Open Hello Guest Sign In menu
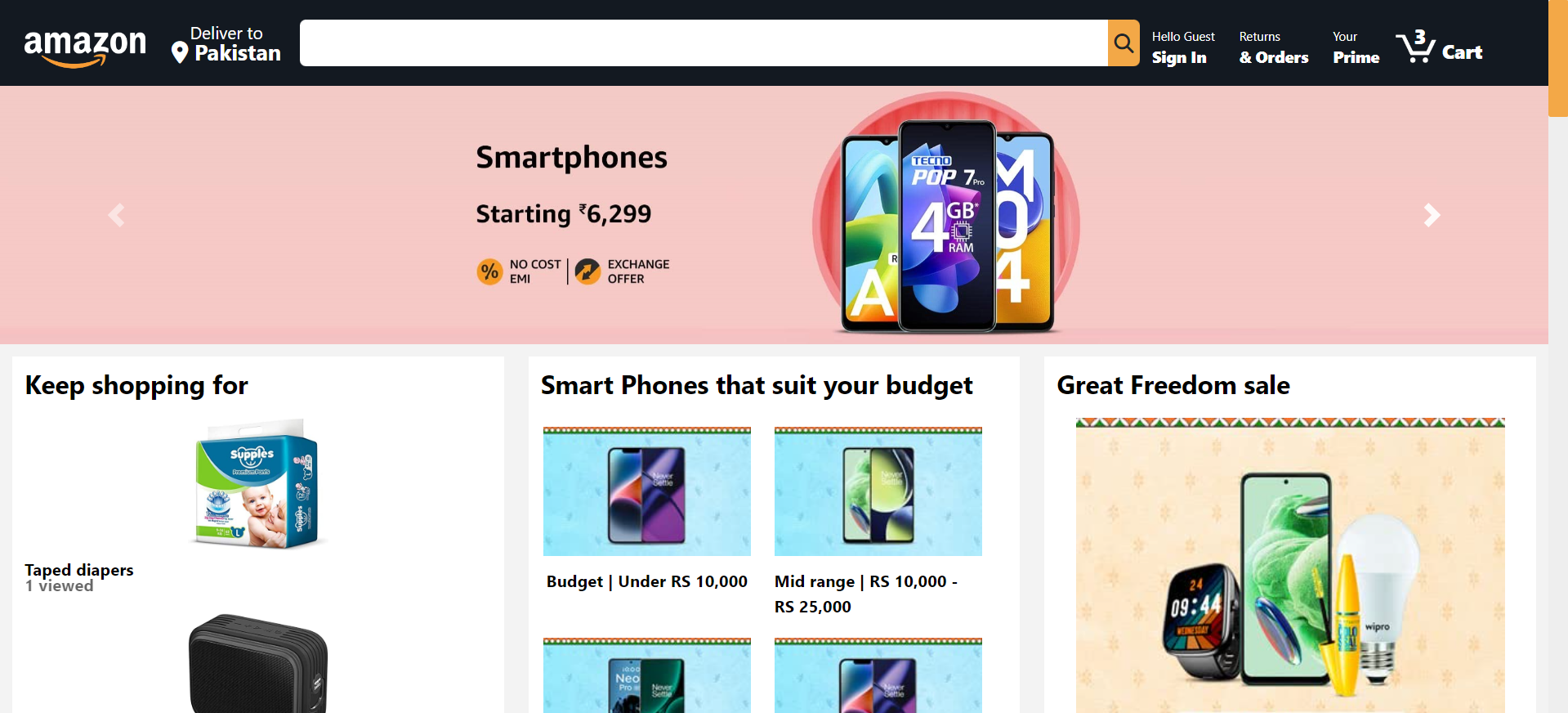 pyautogui.click(x=1183, y=47)
